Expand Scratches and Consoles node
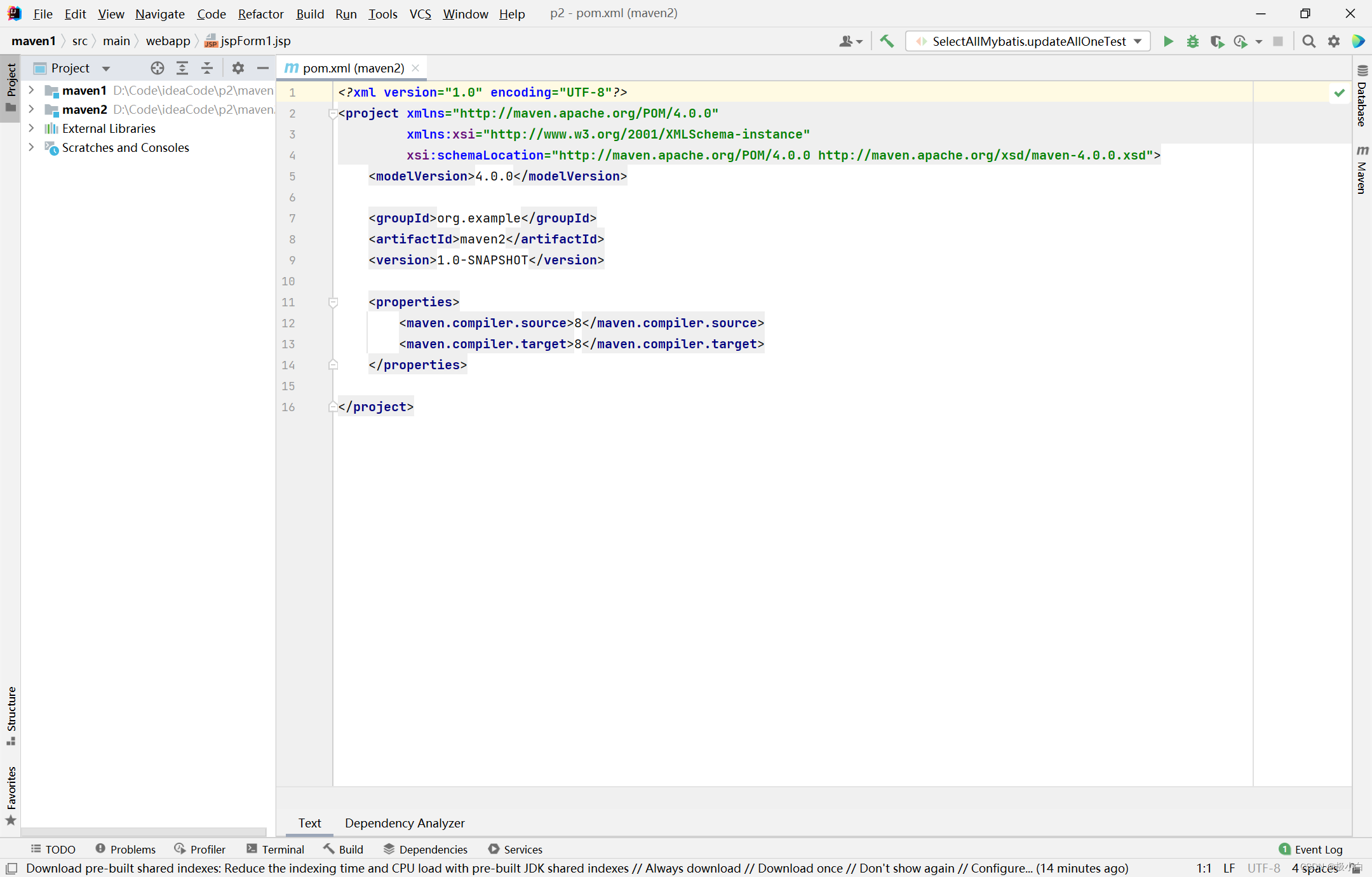The width and height of the screenshot is (1372, 877). point(31,147)
